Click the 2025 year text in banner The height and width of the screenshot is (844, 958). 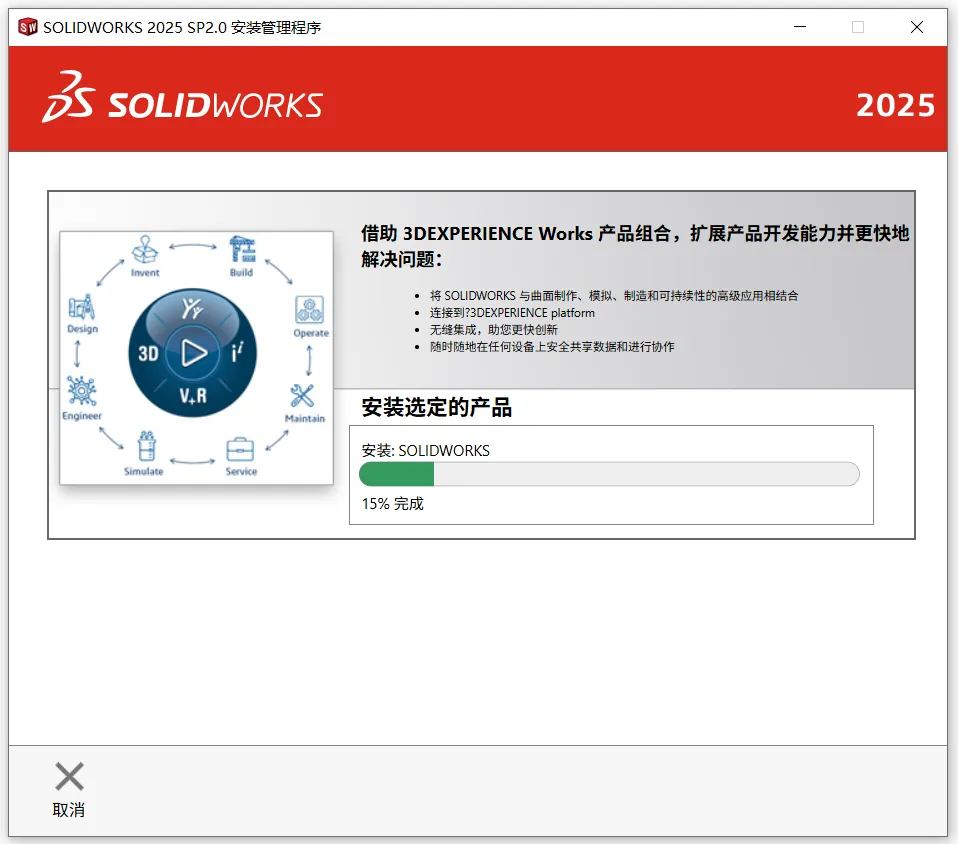coord(895,105)
